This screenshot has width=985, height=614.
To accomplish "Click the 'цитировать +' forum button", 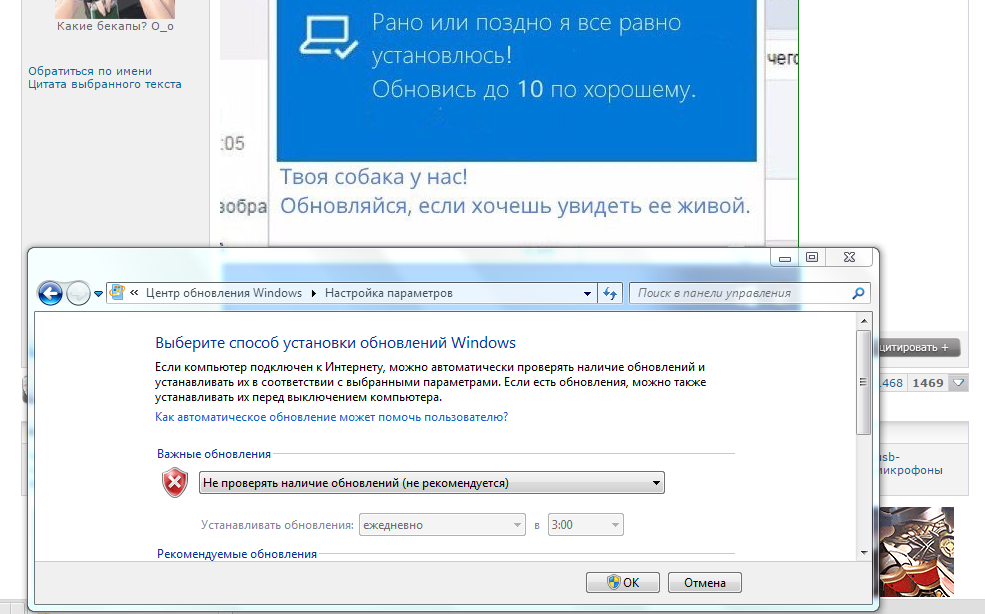I will click(918, 348).
